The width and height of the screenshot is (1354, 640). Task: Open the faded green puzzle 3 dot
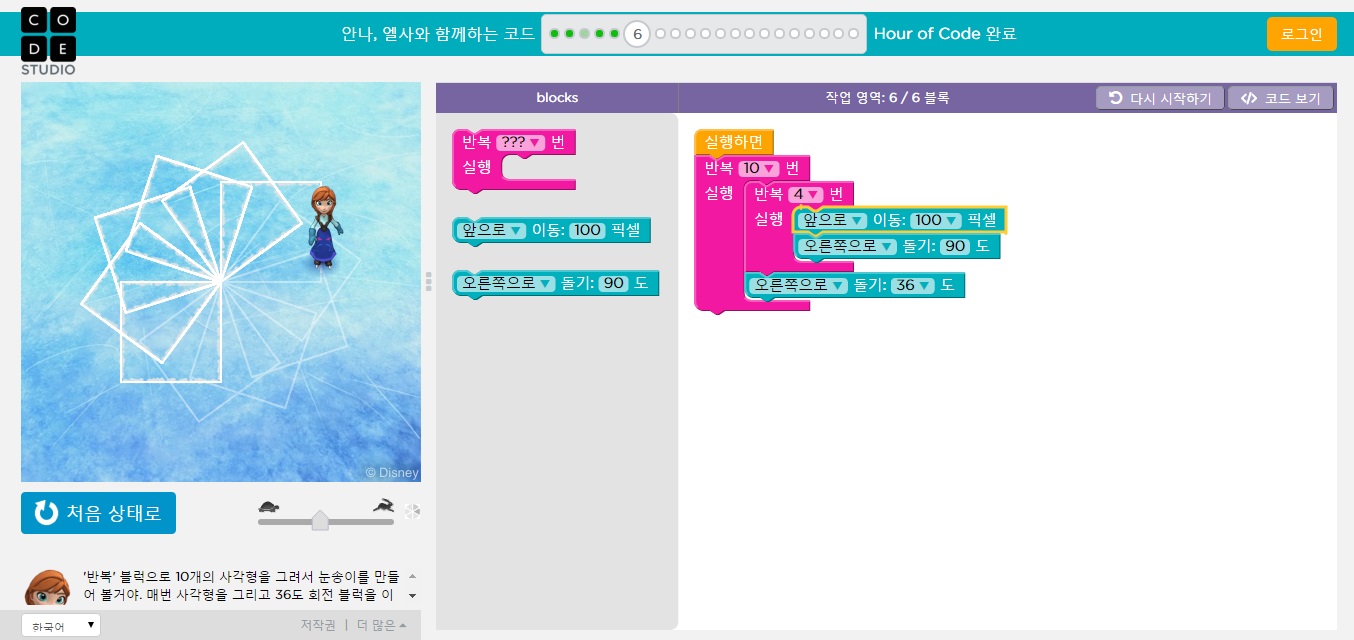[x=585, y=34]
